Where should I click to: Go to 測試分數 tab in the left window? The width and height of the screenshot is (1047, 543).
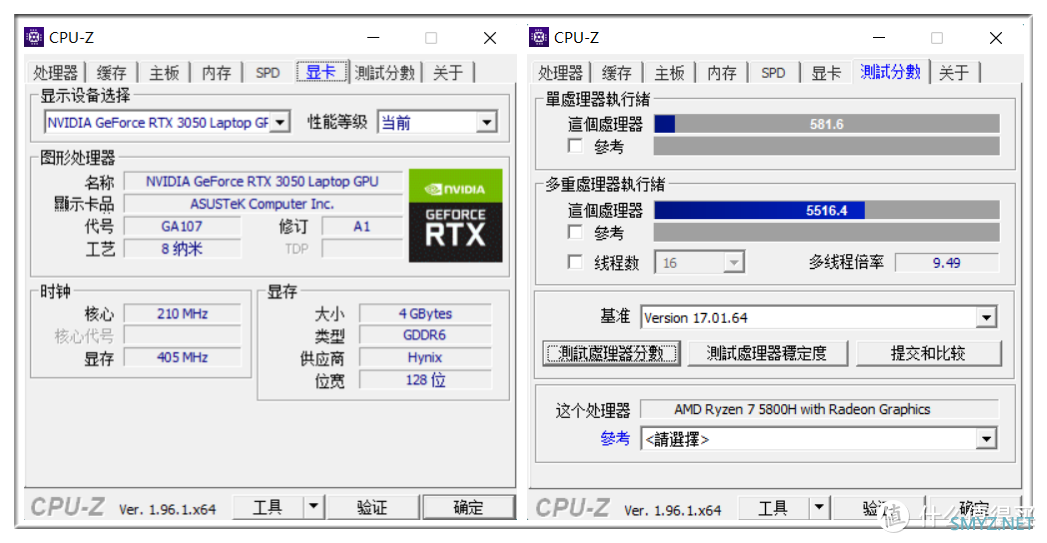pyautogui.click(x=385, y=72)
